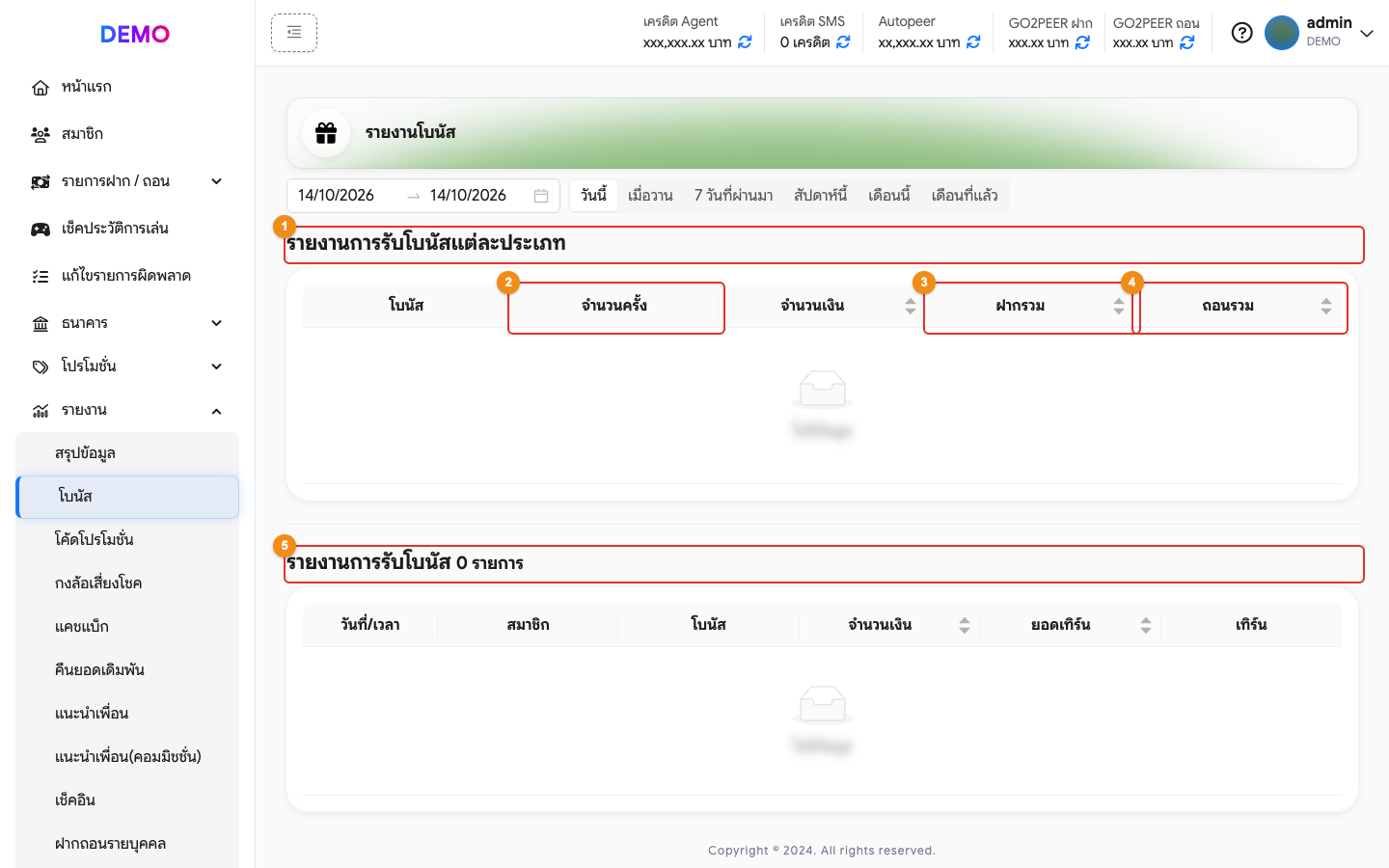Viewport: 1389px width, 868px height.
Task: Select the 7 วันที่ผ่านมา filter
Action: pos(733,196)
